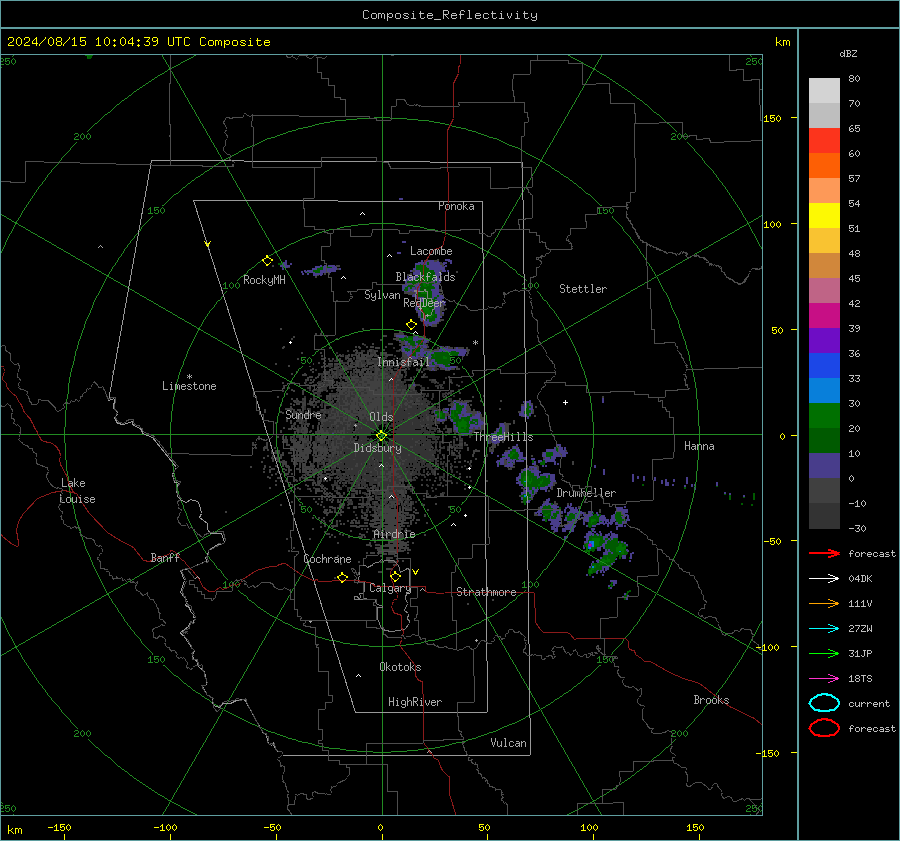Click the orange 111V arrow in legend
The height and width of the screenshot is (841, 900).
824,603
